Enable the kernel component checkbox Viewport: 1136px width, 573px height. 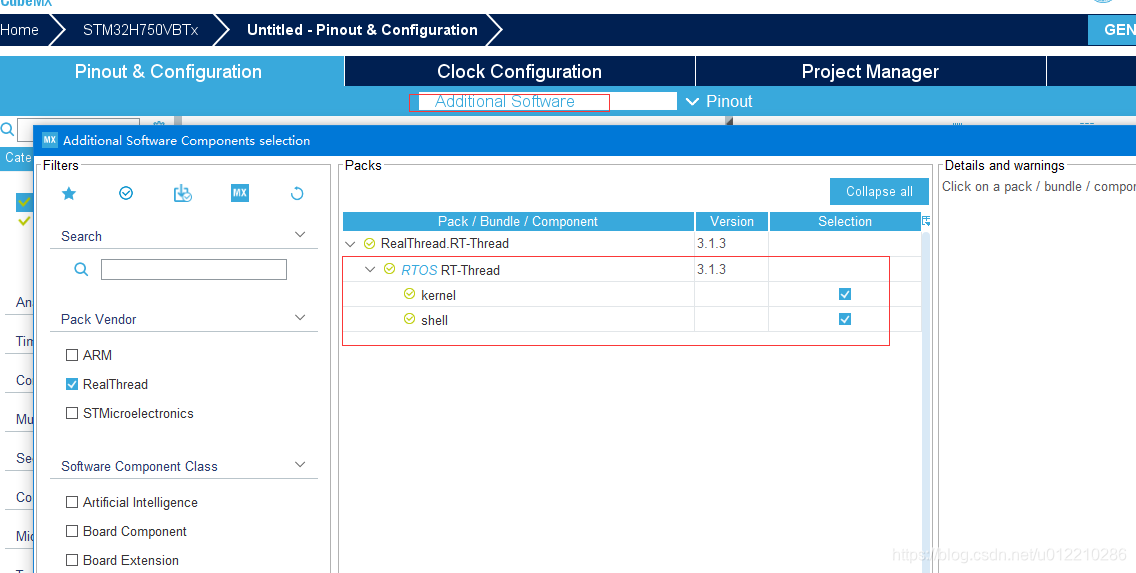pos(845,294)
